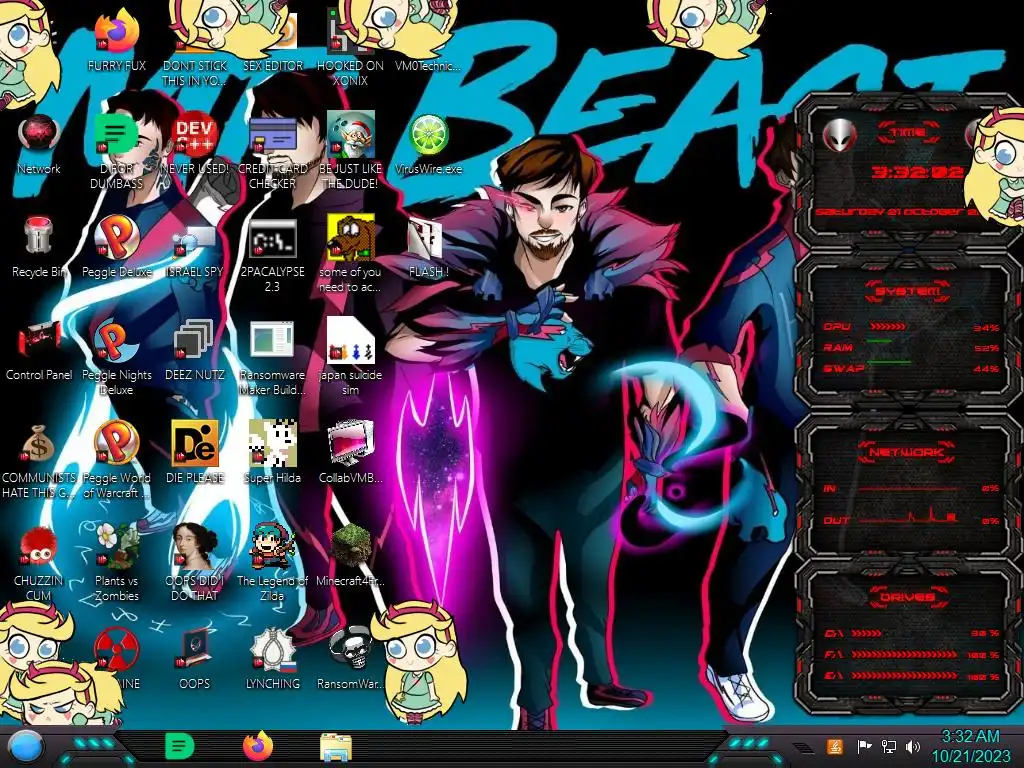This screenshot has width=1024, height=768.
Task: Open the DEEZ NUTZ shortcut
Action: pyautogui.click(x=194, y=340)
